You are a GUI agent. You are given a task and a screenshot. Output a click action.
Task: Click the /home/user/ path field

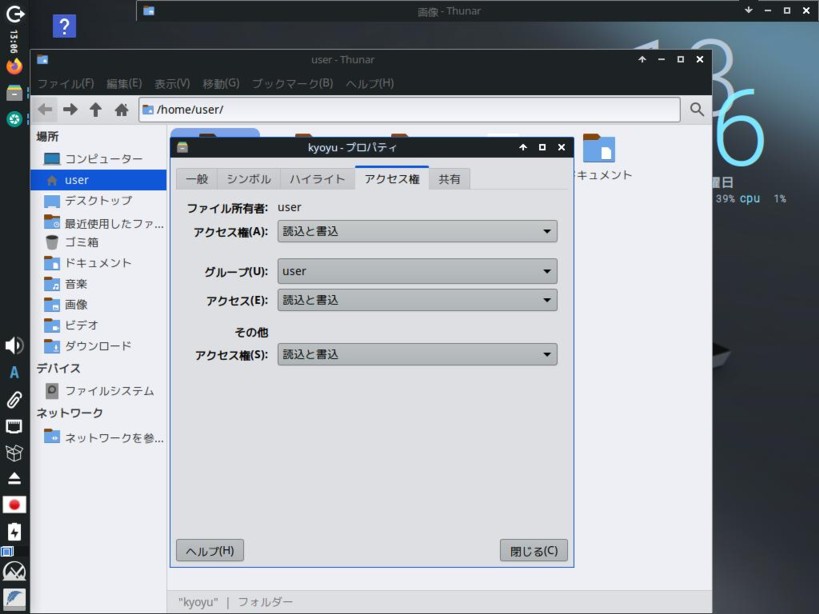click(410, 110)
